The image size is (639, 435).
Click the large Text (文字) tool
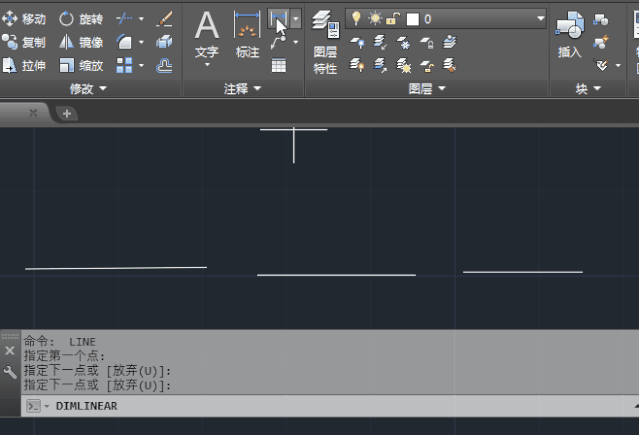(x=207, y=35)
